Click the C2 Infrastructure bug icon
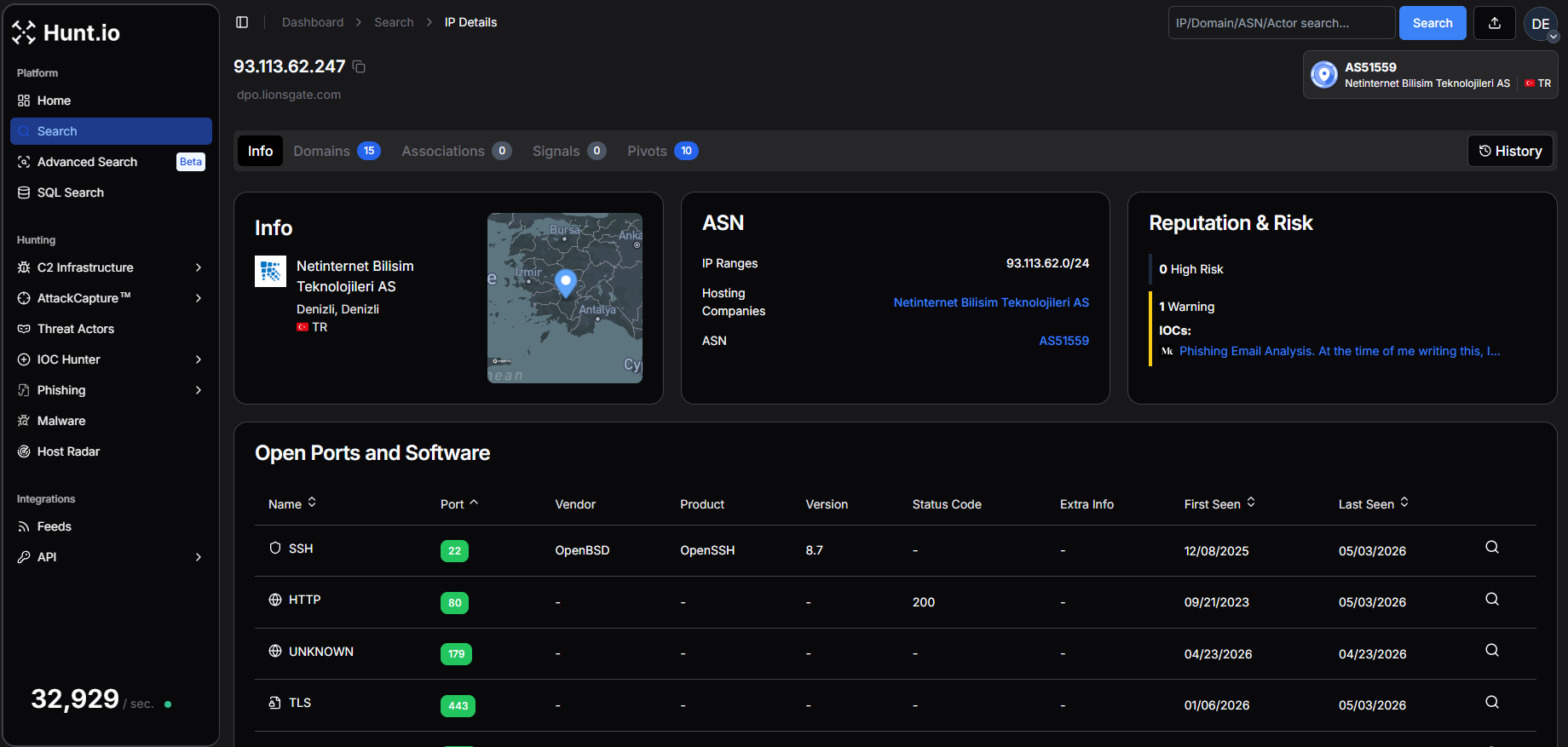Image resolution: width=1568 pixels, height=747 pixels. pos(24,267)
